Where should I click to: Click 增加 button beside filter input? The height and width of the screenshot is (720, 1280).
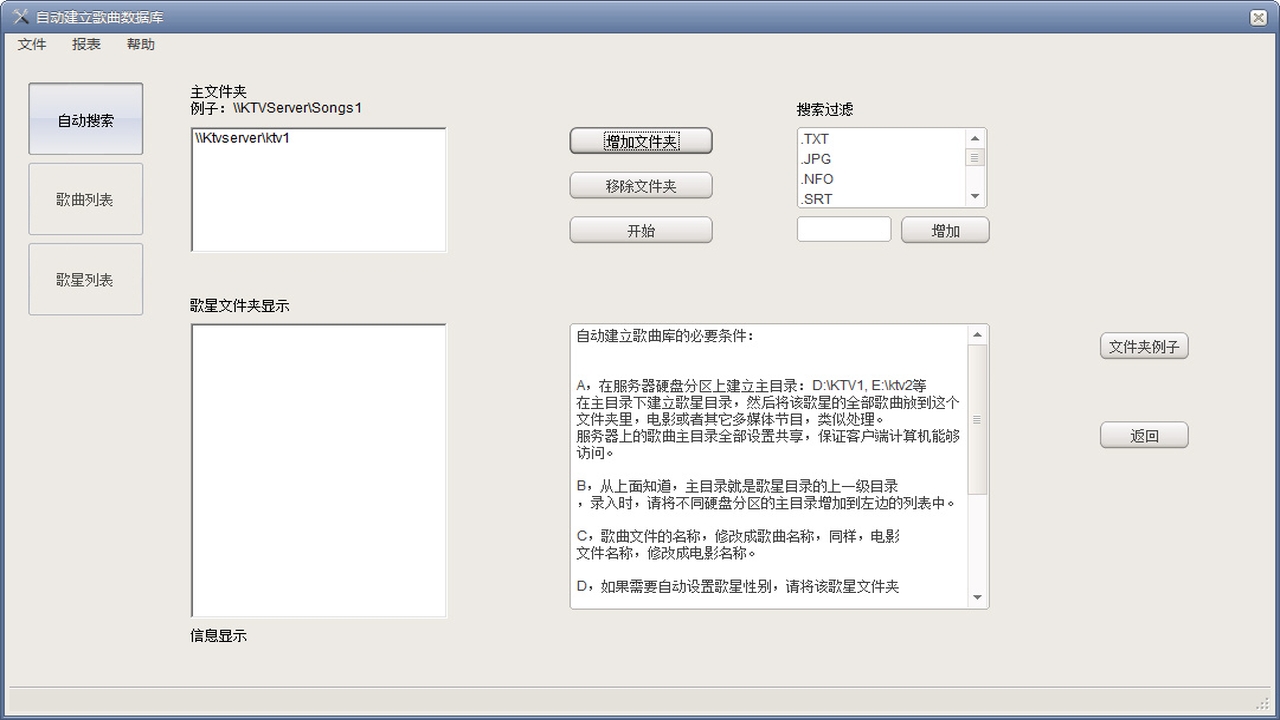click(x=945, y=230)
